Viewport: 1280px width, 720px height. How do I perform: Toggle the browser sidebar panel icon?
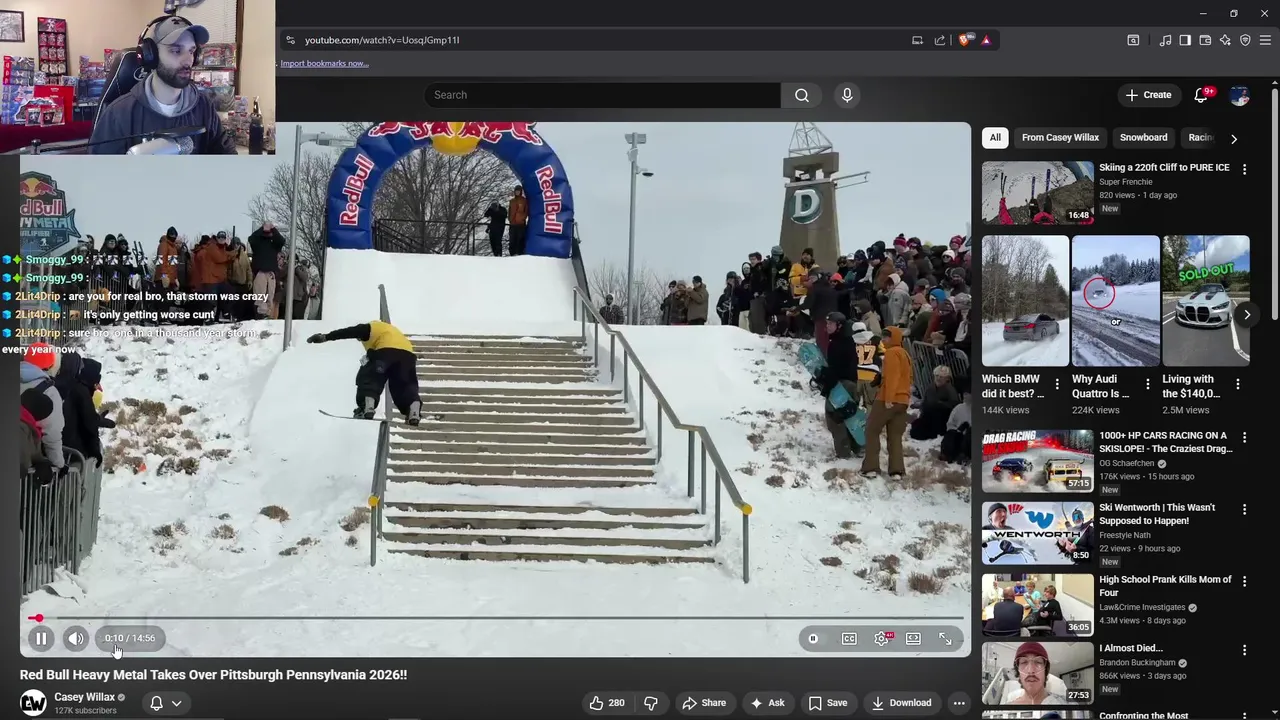coord(1185,40)
